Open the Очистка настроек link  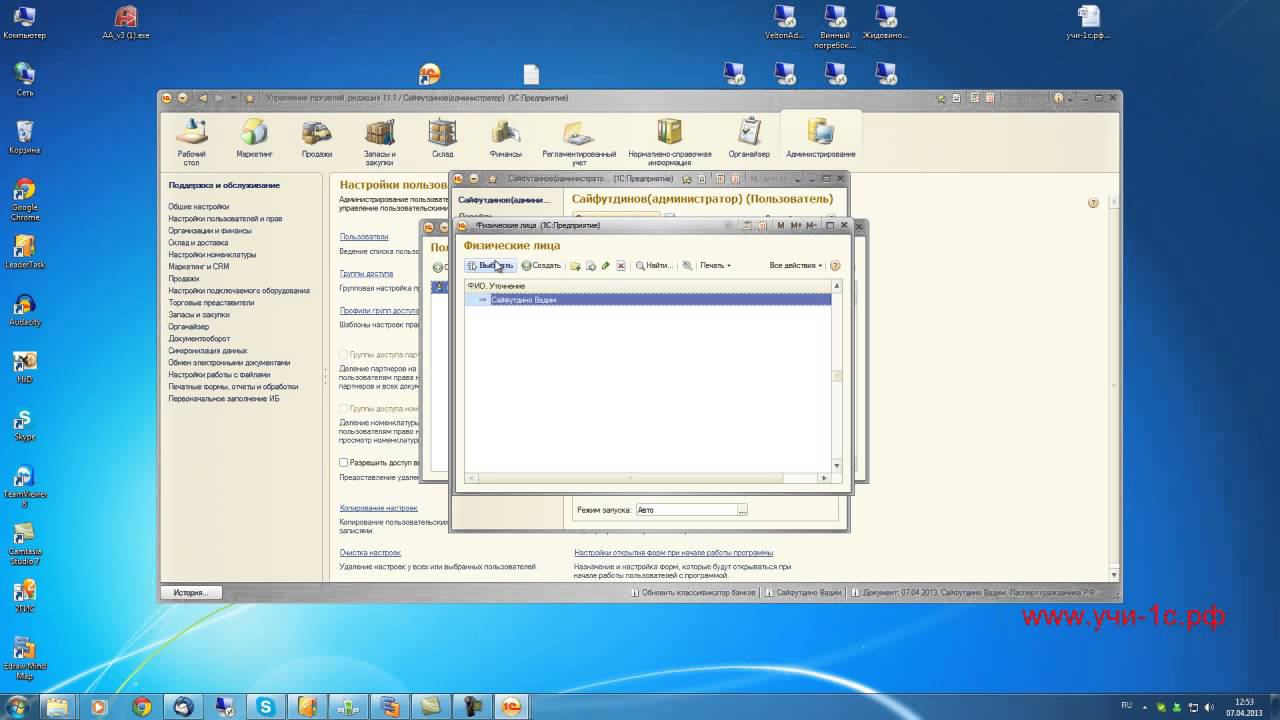pos(370,553)
